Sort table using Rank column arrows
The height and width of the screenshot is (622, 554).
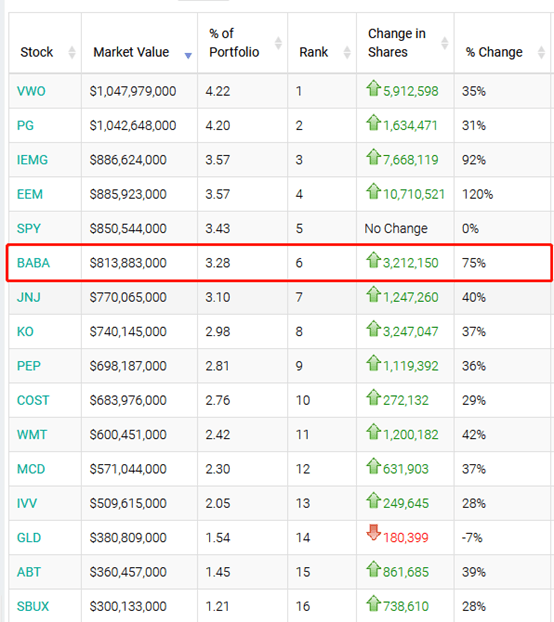pos(347,52)
